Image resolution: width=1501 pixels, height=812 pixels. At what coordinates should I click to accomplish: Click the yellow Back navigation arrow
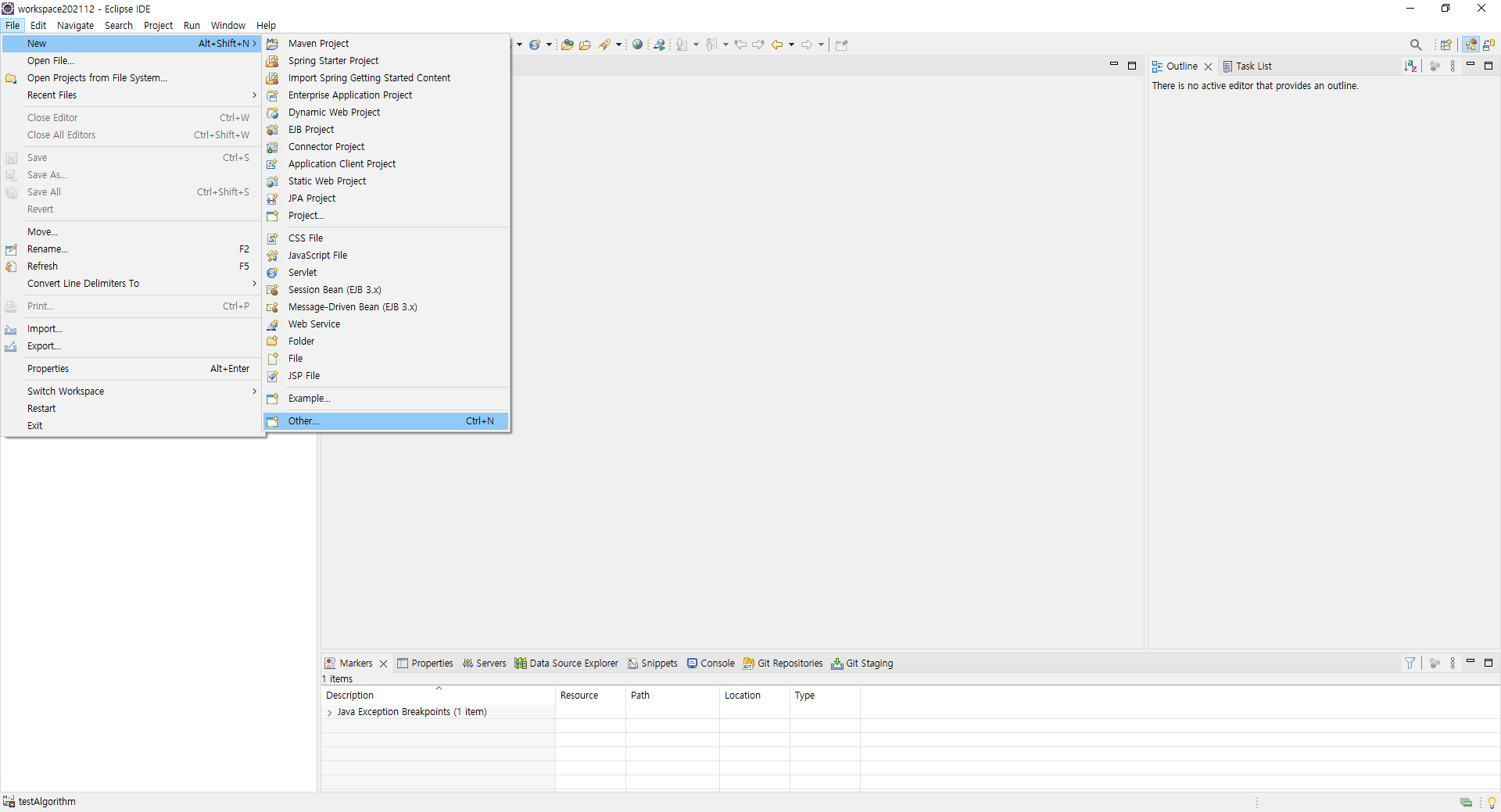(777, 45)
